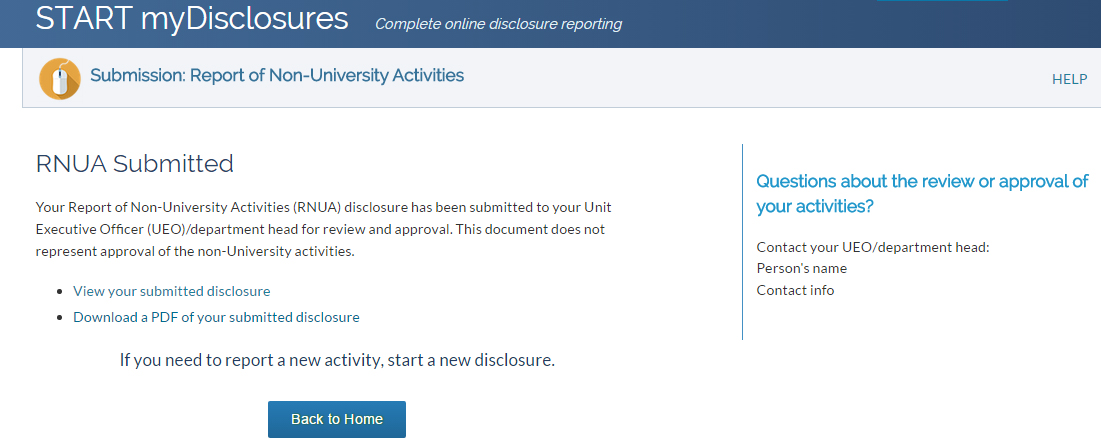Click the Complete online disclosure reporting tagline

coord(499,24)
